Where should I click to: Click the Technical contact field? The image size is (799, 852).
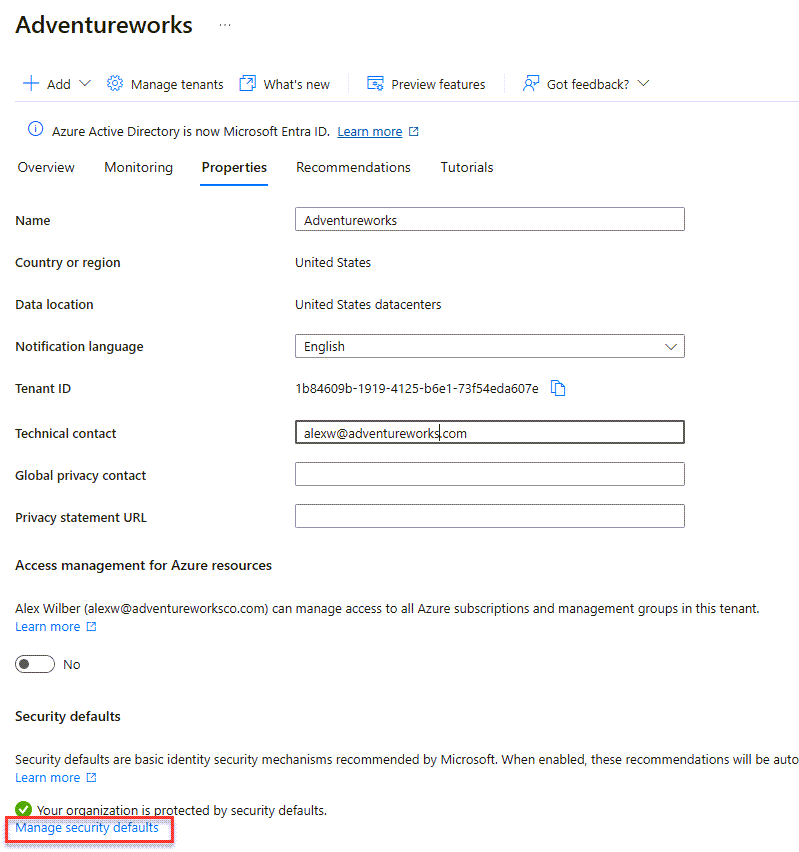point(490,433)
